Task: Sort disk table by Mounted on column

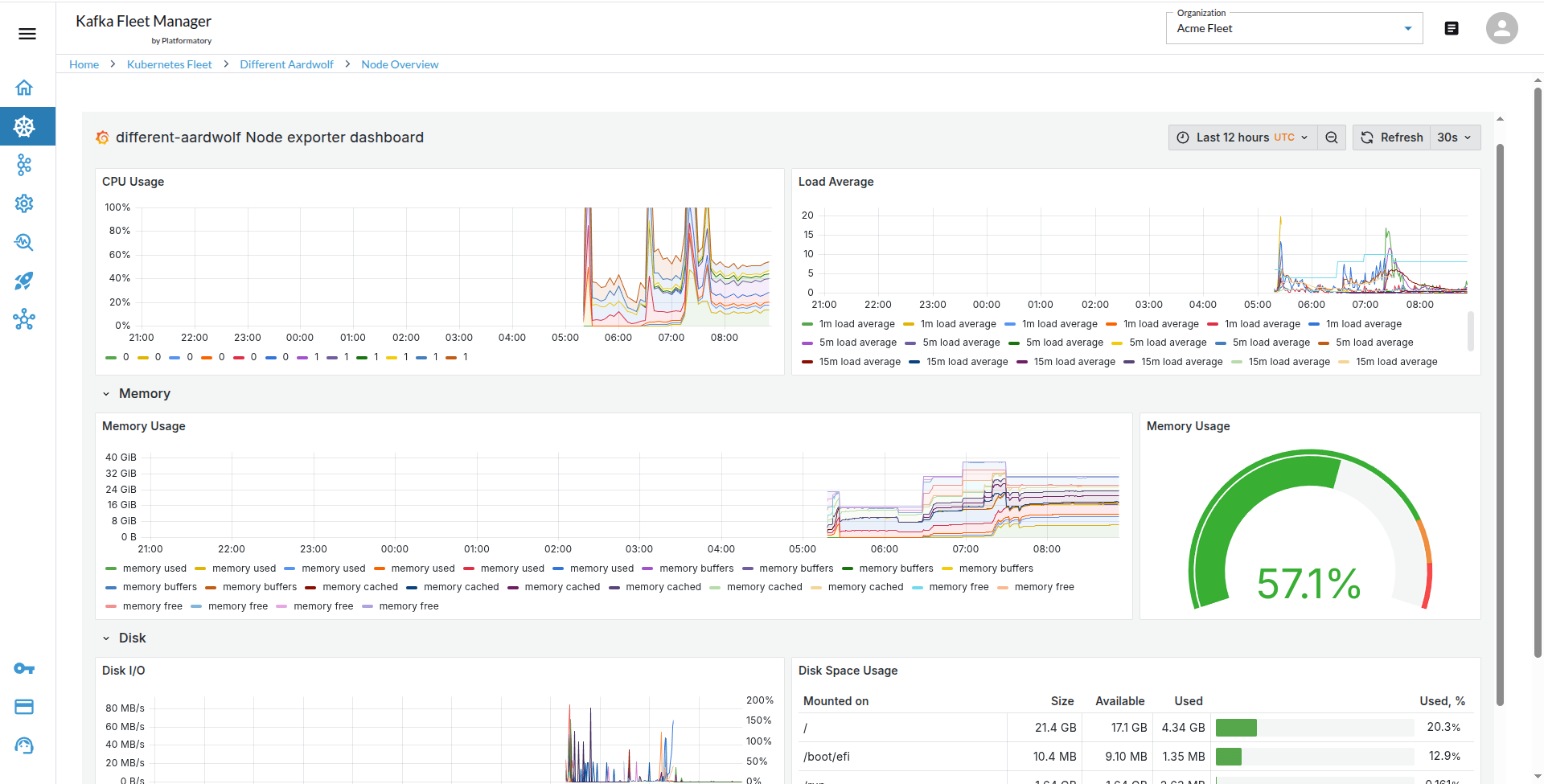Action: point(836,701)
